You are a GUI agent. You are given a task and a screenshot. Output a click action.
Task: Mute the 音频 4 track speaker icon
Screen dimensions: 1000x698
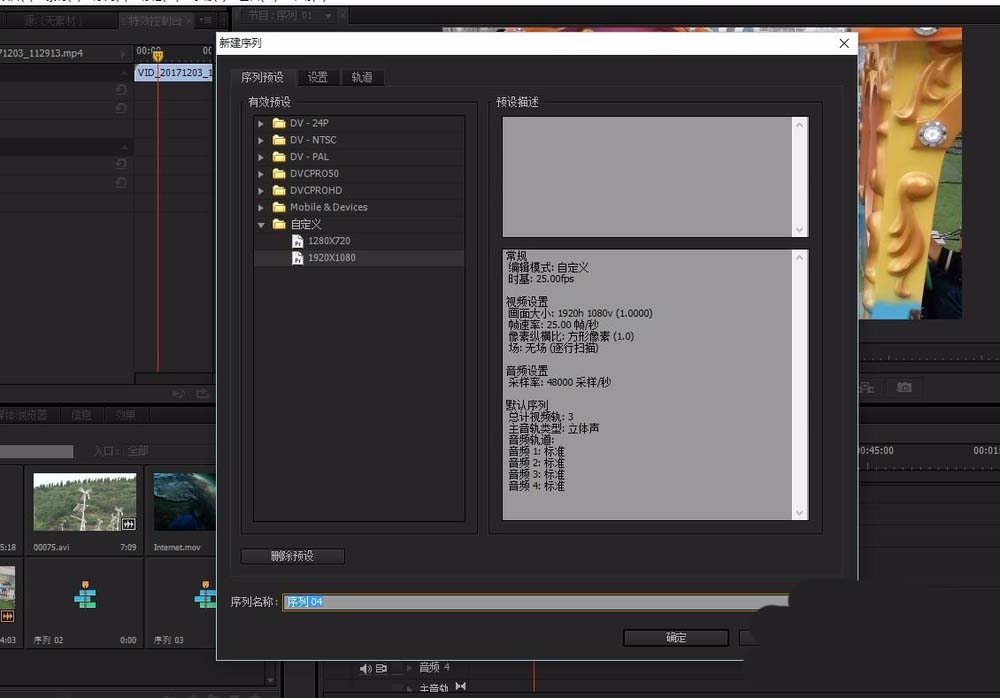[x=366, y=668]
